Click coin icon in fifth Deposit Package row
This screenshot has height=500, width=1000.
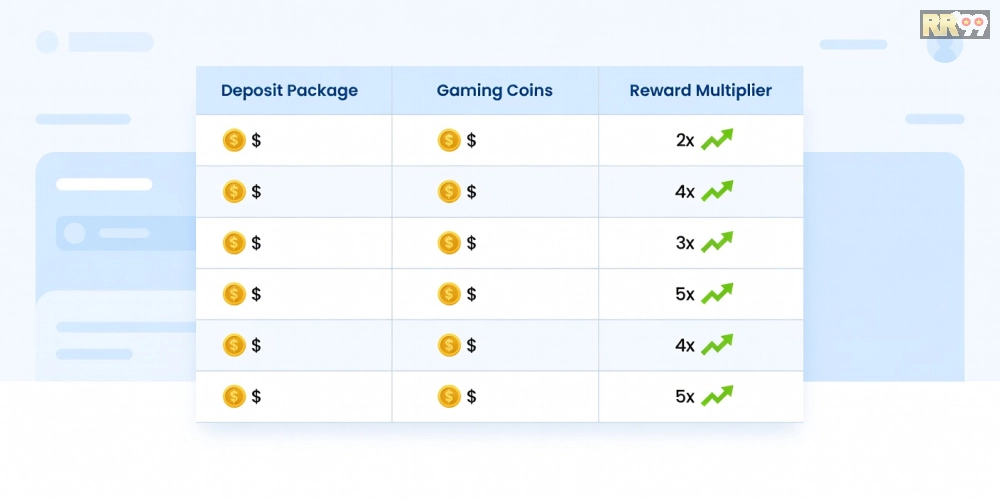234,345
